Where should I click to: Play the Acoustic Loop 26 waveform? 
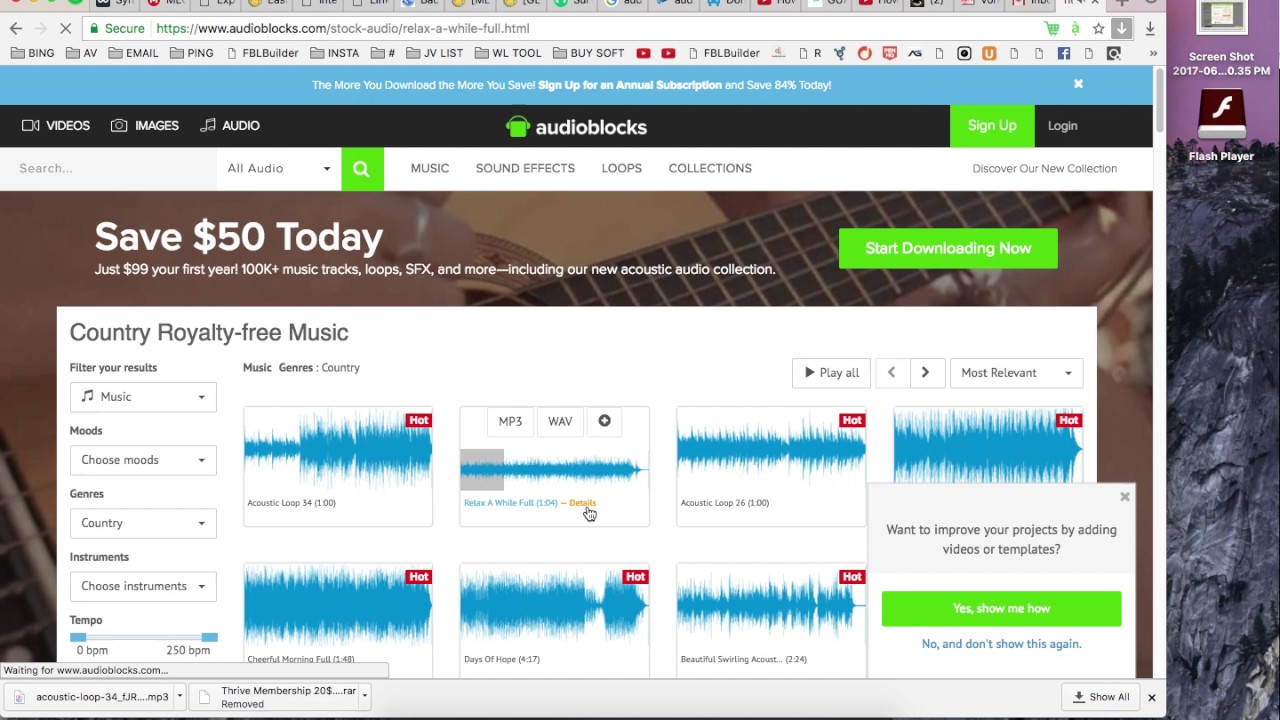(771, 450)
